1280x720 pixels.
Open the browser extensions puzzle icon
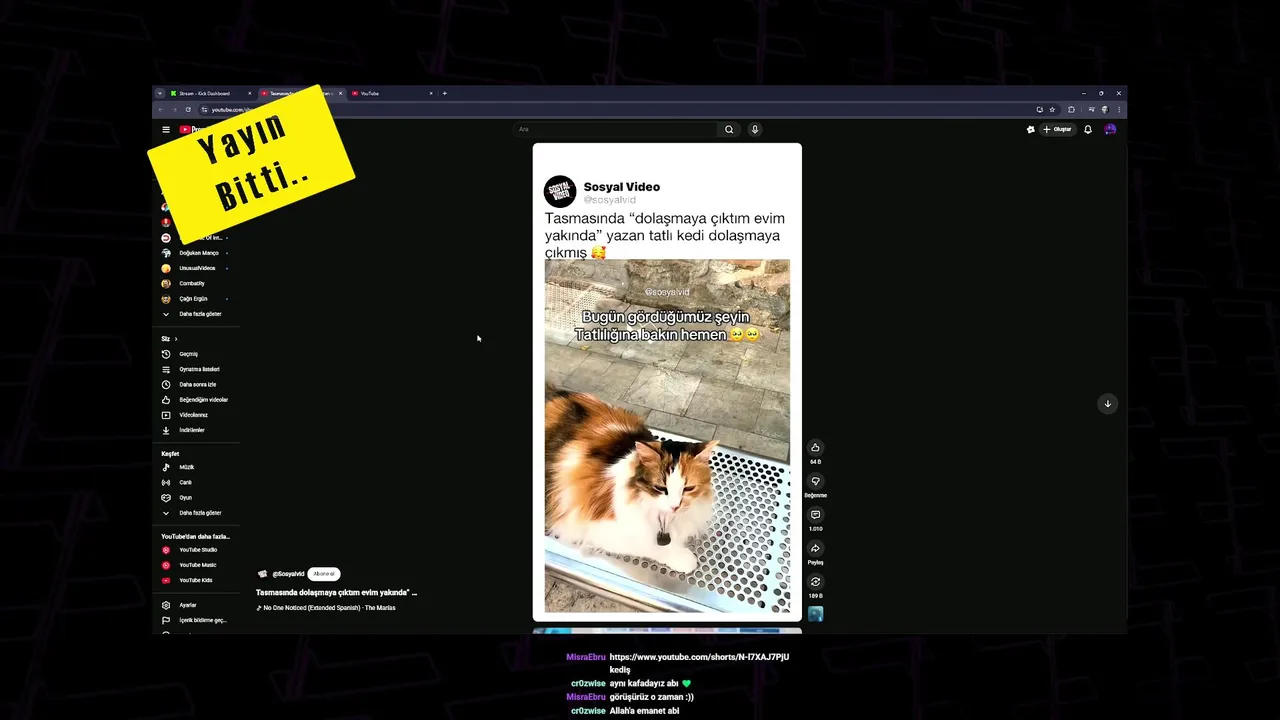1071,109
